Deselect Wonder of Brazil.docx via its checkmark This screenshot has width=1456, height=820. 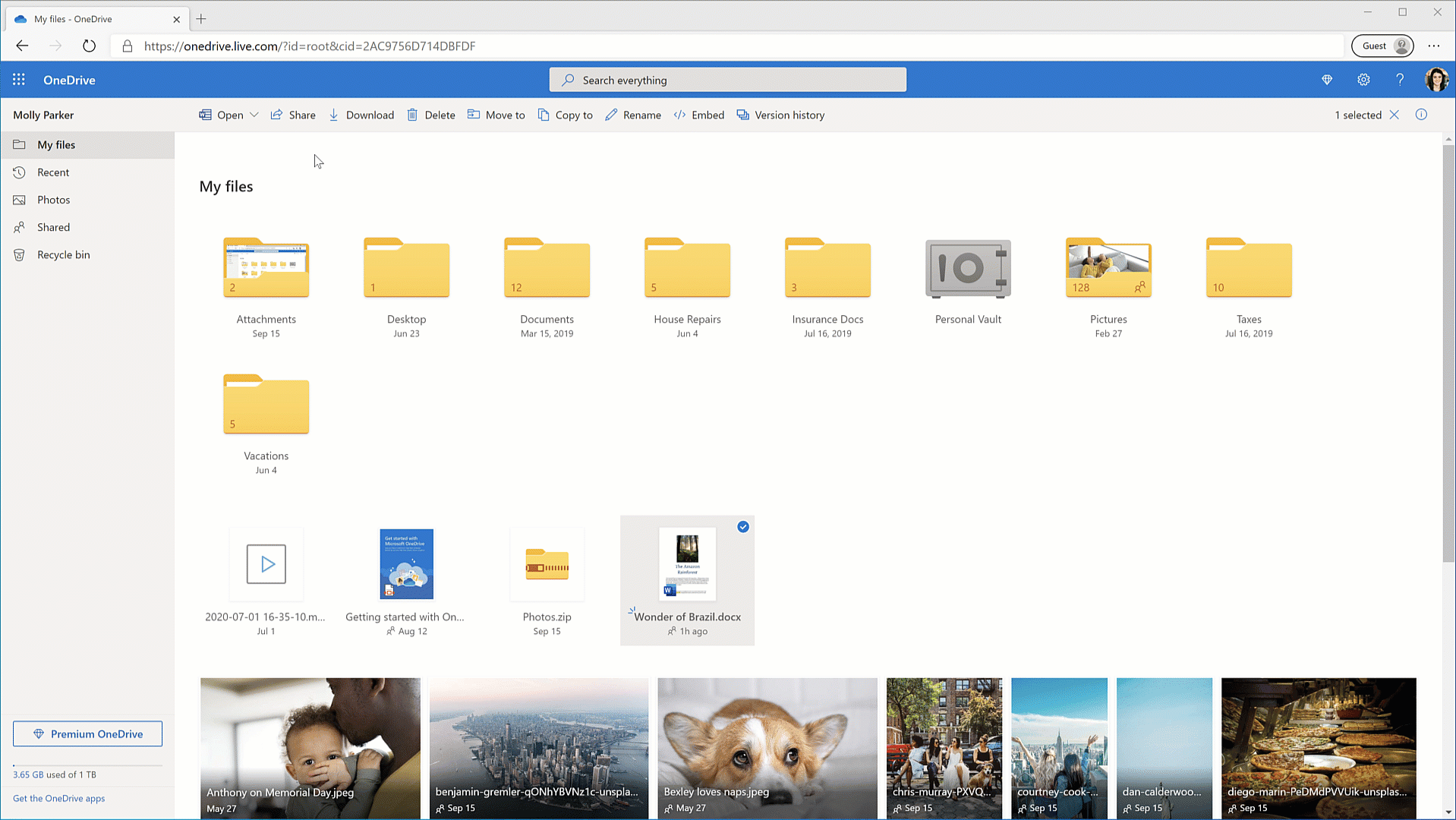[742, 526]
